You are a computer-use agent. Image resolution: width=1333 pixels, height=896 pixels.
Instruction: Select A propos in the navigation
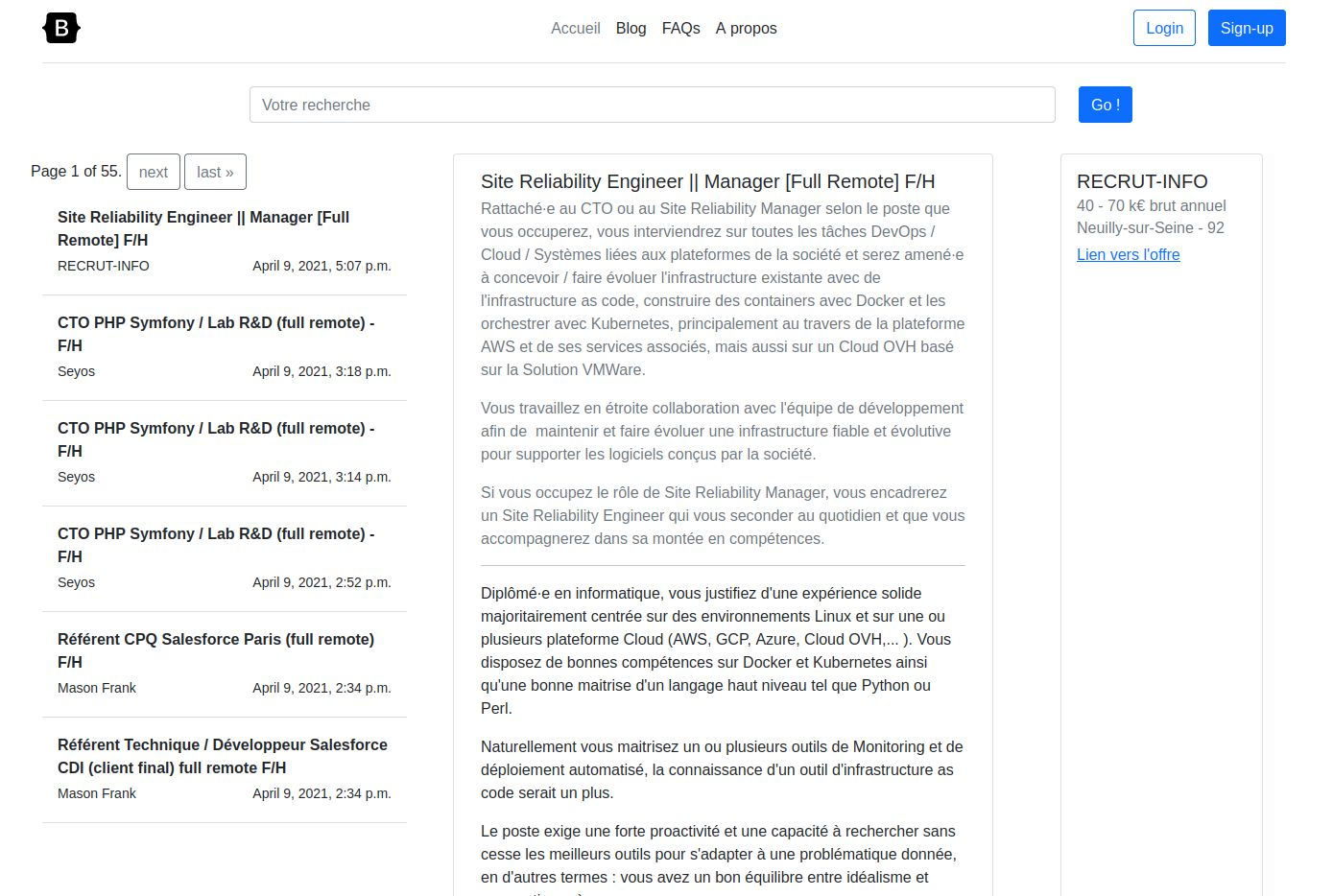[746, 29]
